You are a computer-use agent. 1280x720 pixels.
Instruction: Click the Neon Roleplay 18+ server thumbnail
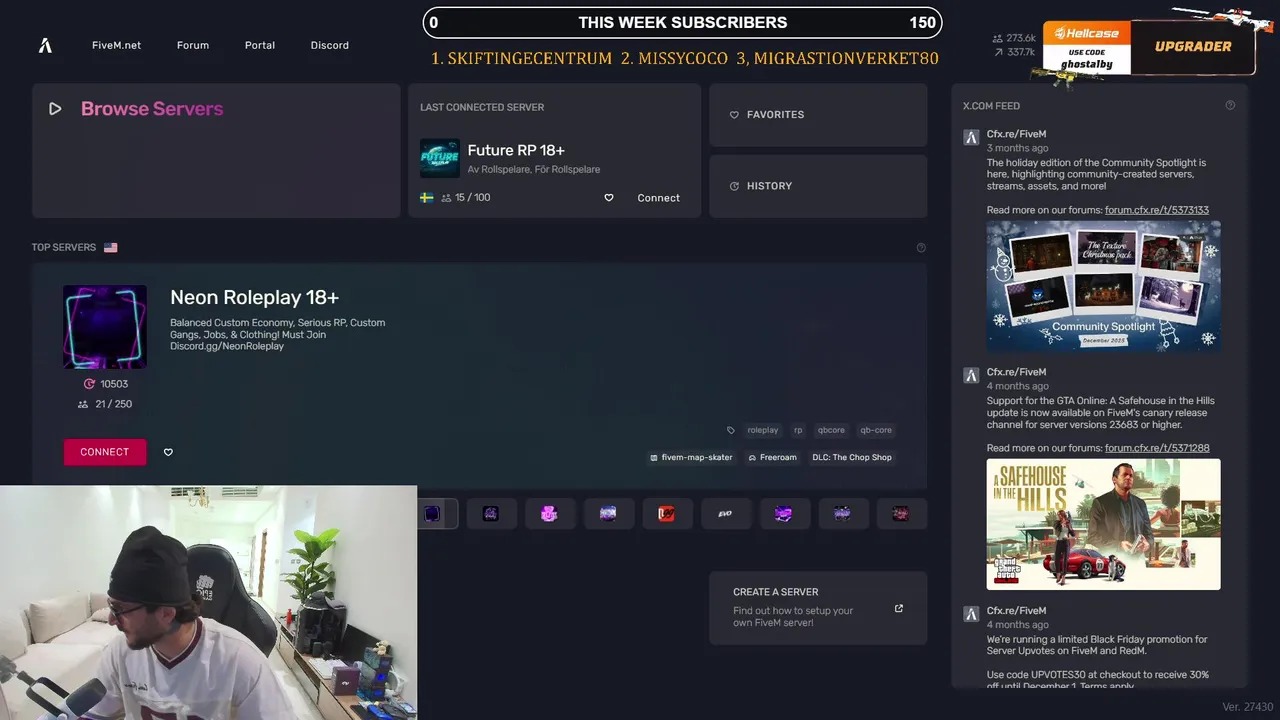(105, 327)
